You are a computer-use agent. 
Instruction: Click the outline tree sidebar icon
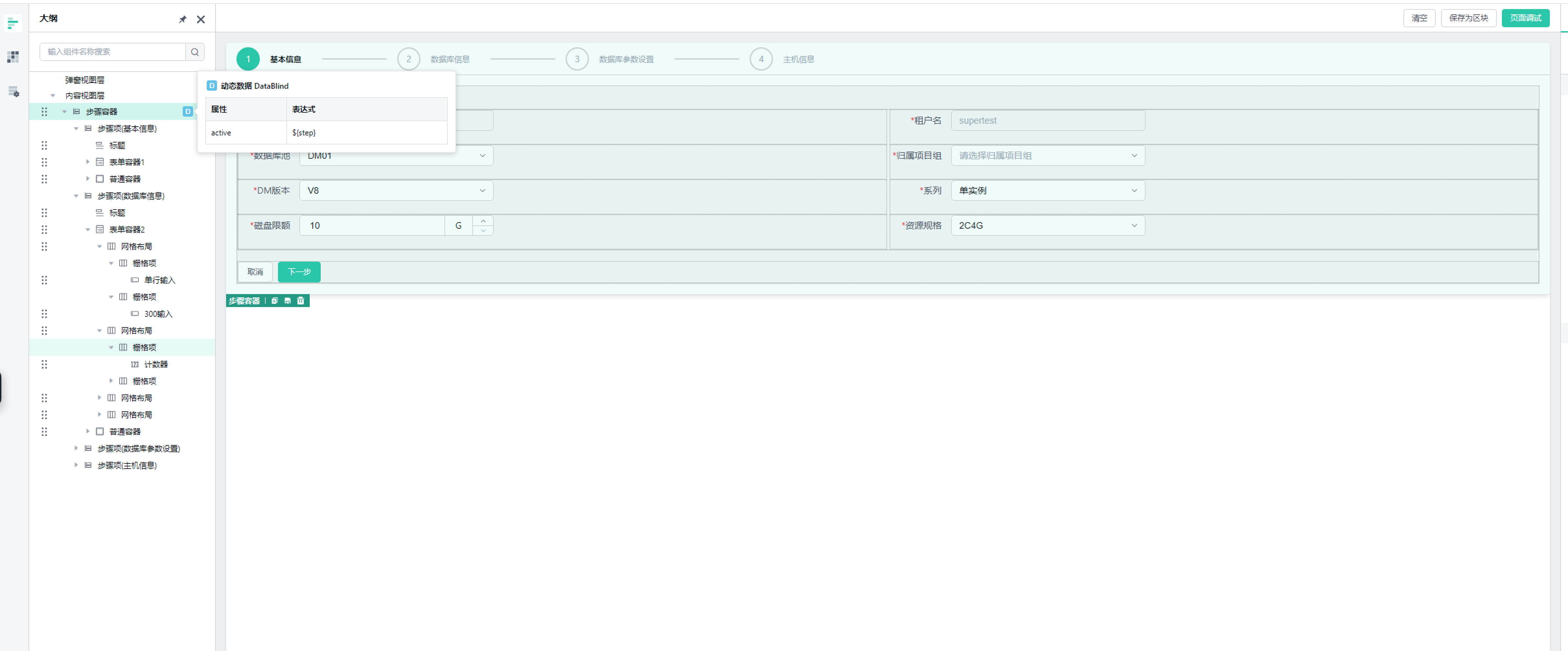pos(13,23)
